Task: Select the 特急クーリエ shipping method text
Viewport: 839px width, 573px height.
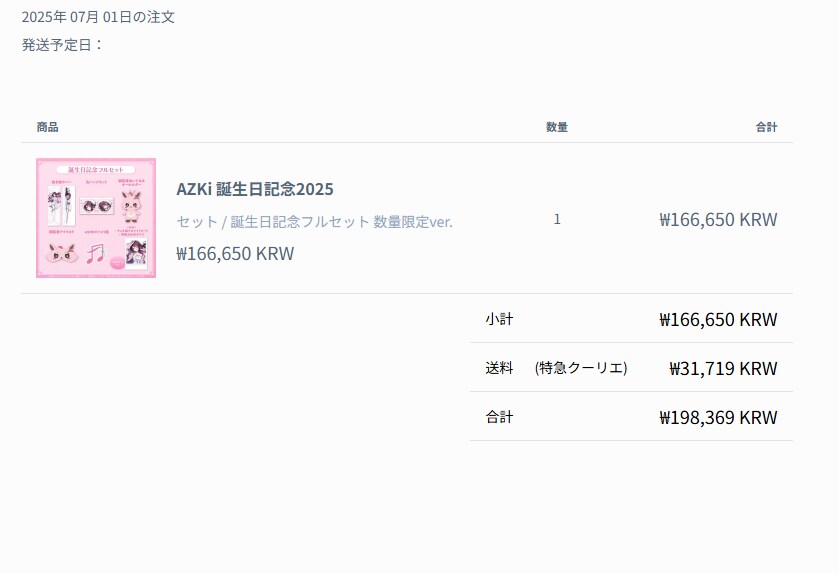Action: coord(581,368)
